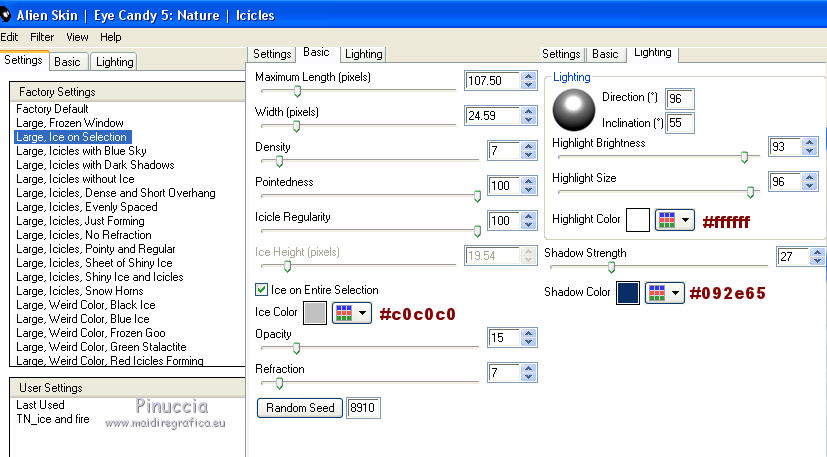This screenshot has width=827, height=457.
Task: Click the Ice Color gray swatch
Action: tap(315, 313)
